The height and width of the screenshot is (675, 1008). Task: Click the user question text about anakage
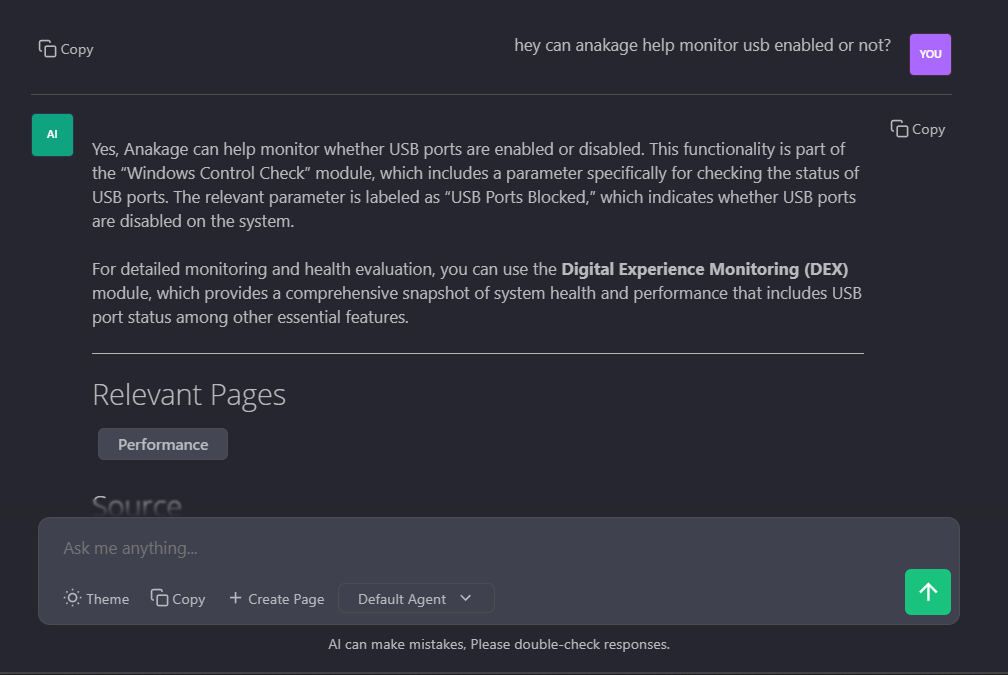703,46
